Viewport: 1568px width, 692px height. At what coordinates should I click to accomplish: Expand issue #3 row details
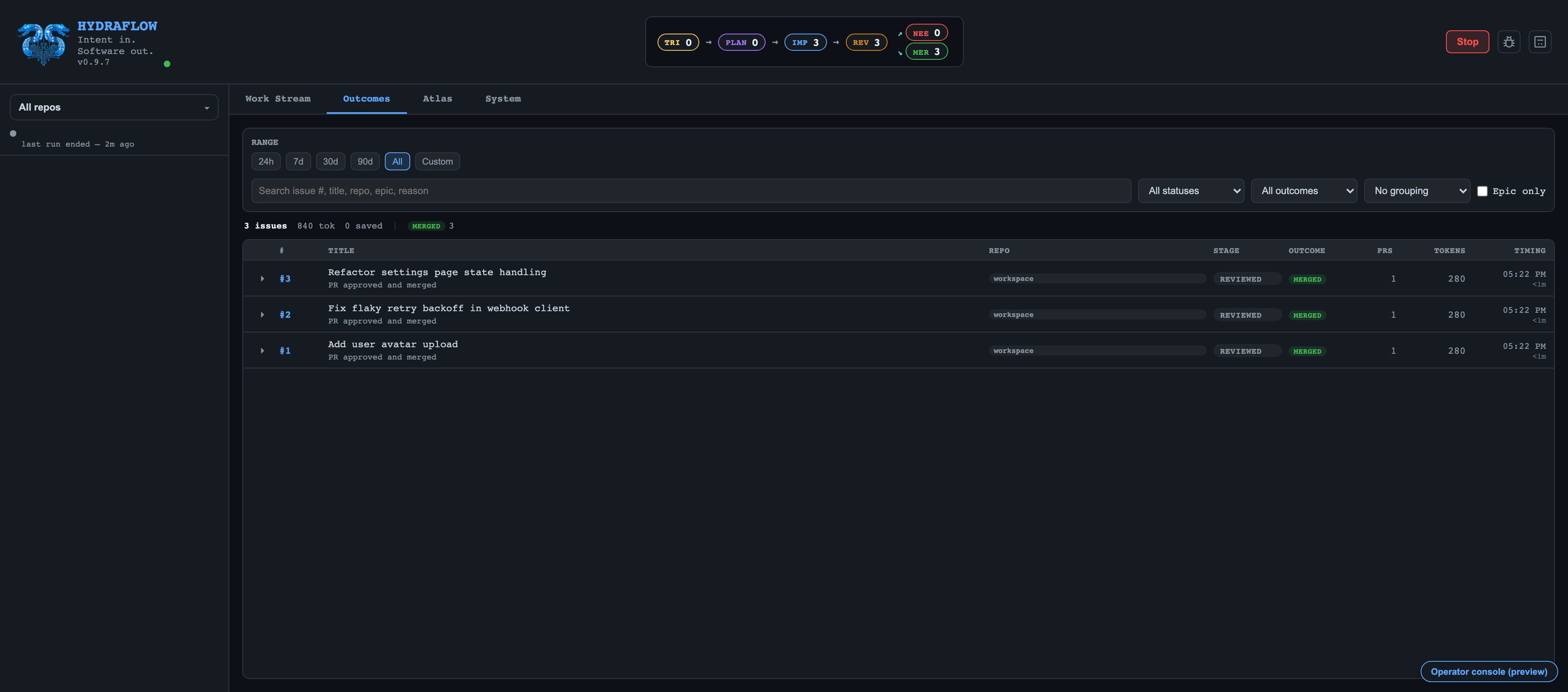[x=262, y=279]
